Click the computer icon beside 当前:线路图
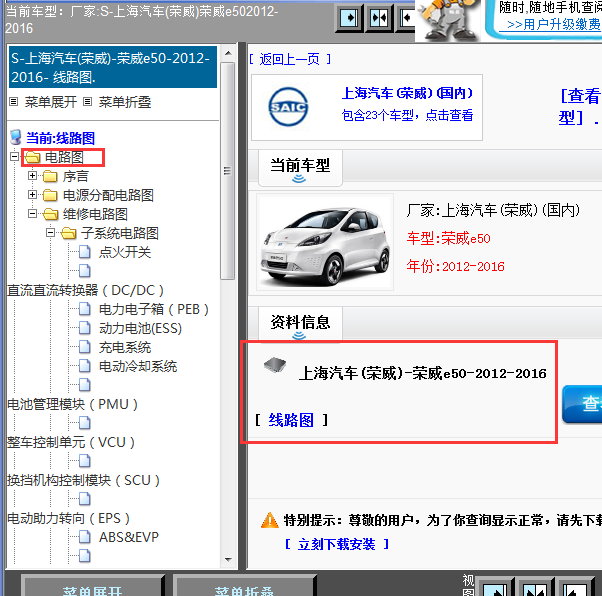This screenshot has width=602, height=596. click(x=16, y=137)
